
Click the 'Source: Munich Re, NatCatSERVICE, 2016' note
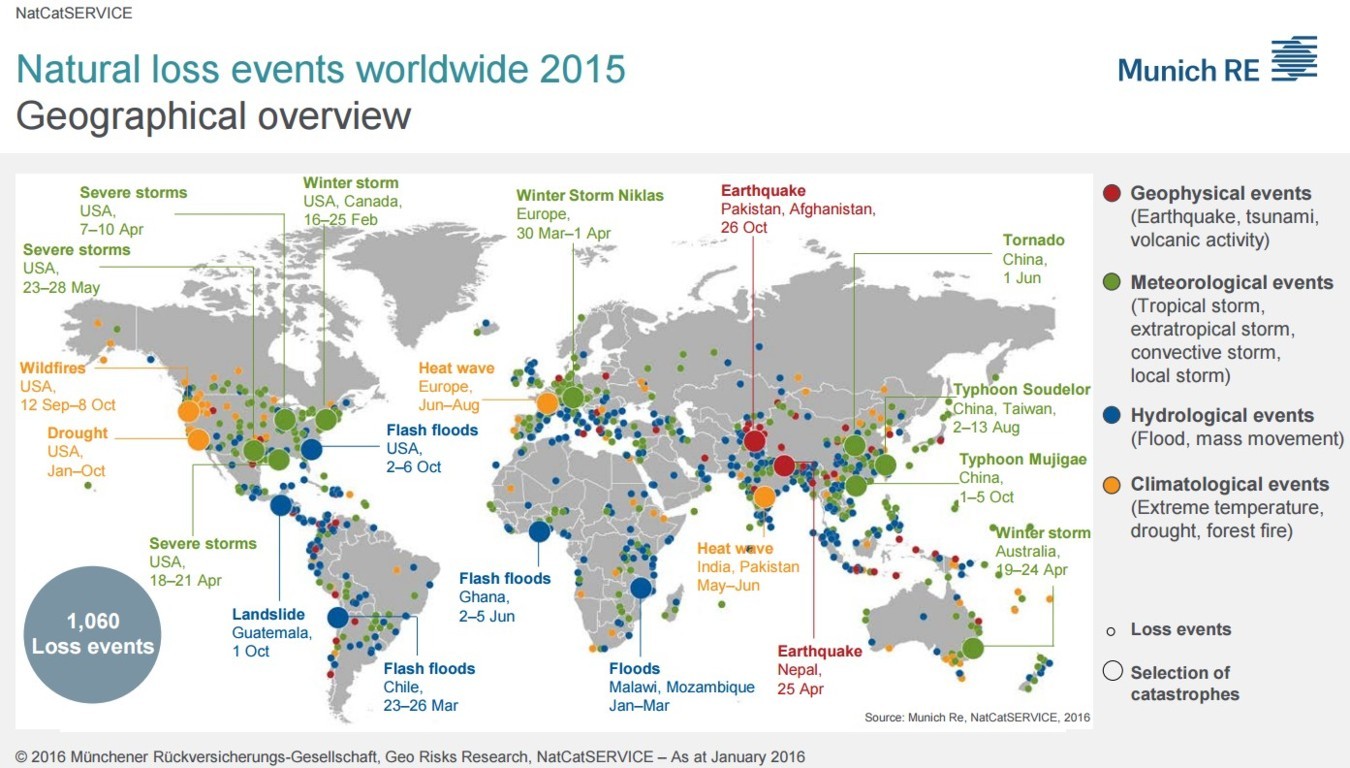click(x=977, y=718)
